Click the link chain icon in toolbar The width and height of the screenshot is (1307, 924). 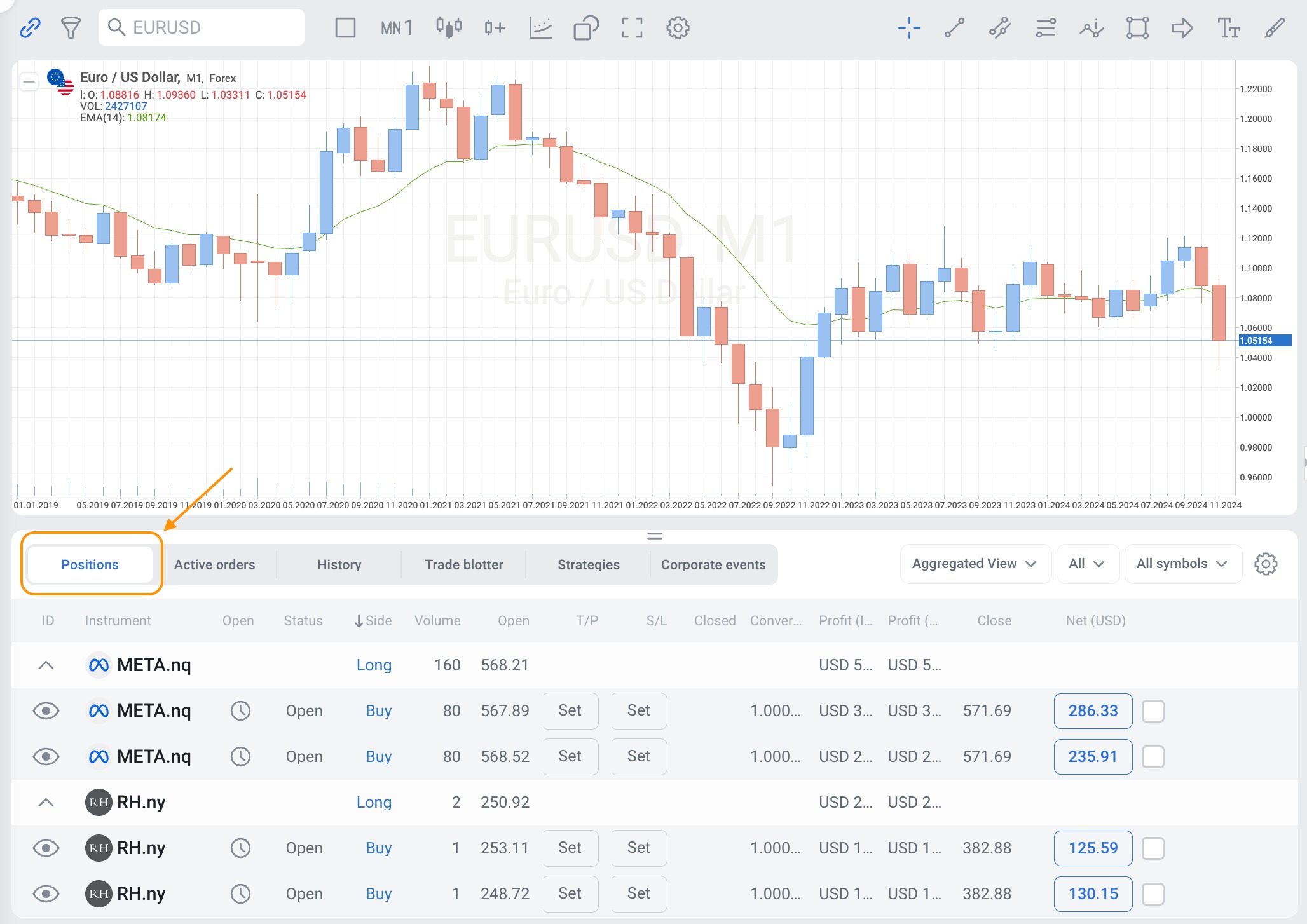pos(30,27)
